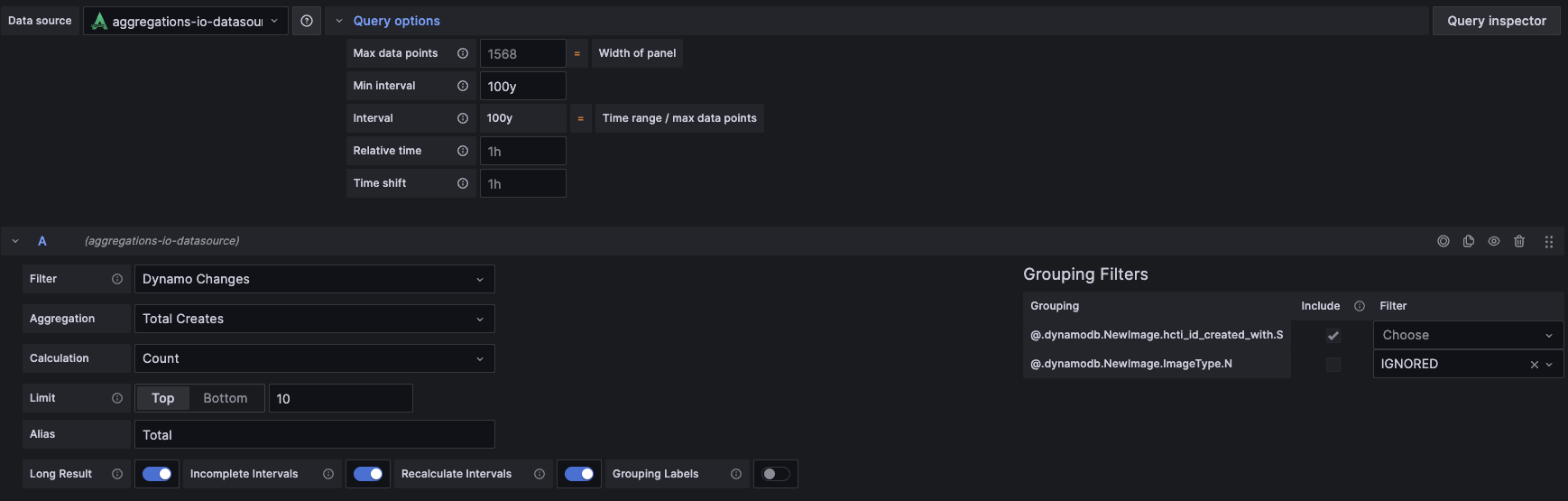The image size is (1568, 501).
Task: Open the Total Creates aggregation dropdown
Action: [x=314, y=319]
